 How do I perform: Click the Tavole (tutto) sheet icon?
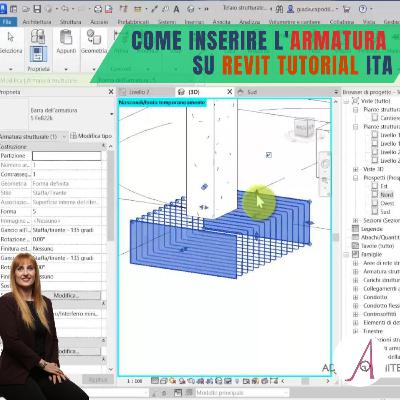tap(355, 246)
